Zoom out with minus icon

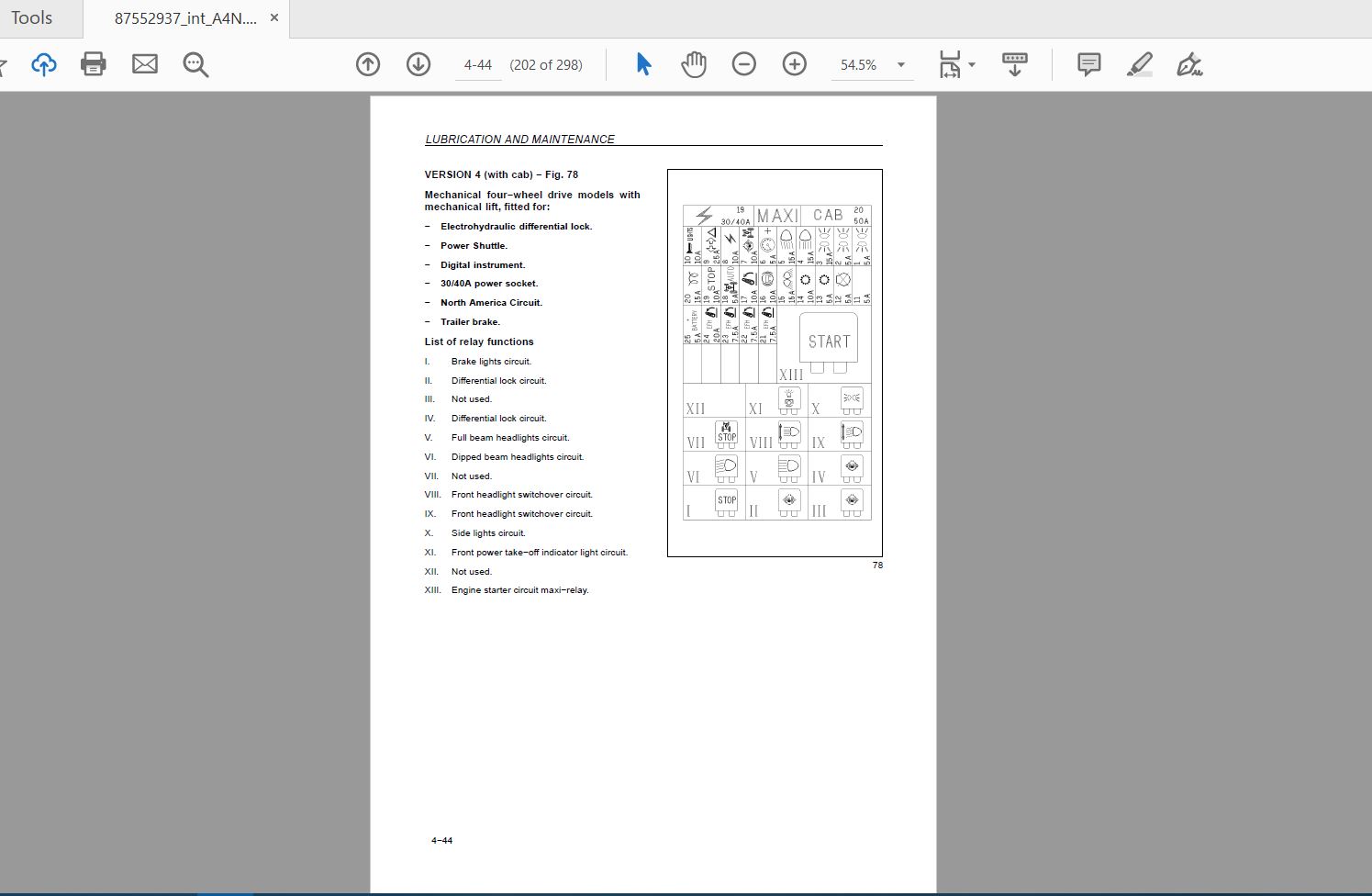[x=744, y=64]
